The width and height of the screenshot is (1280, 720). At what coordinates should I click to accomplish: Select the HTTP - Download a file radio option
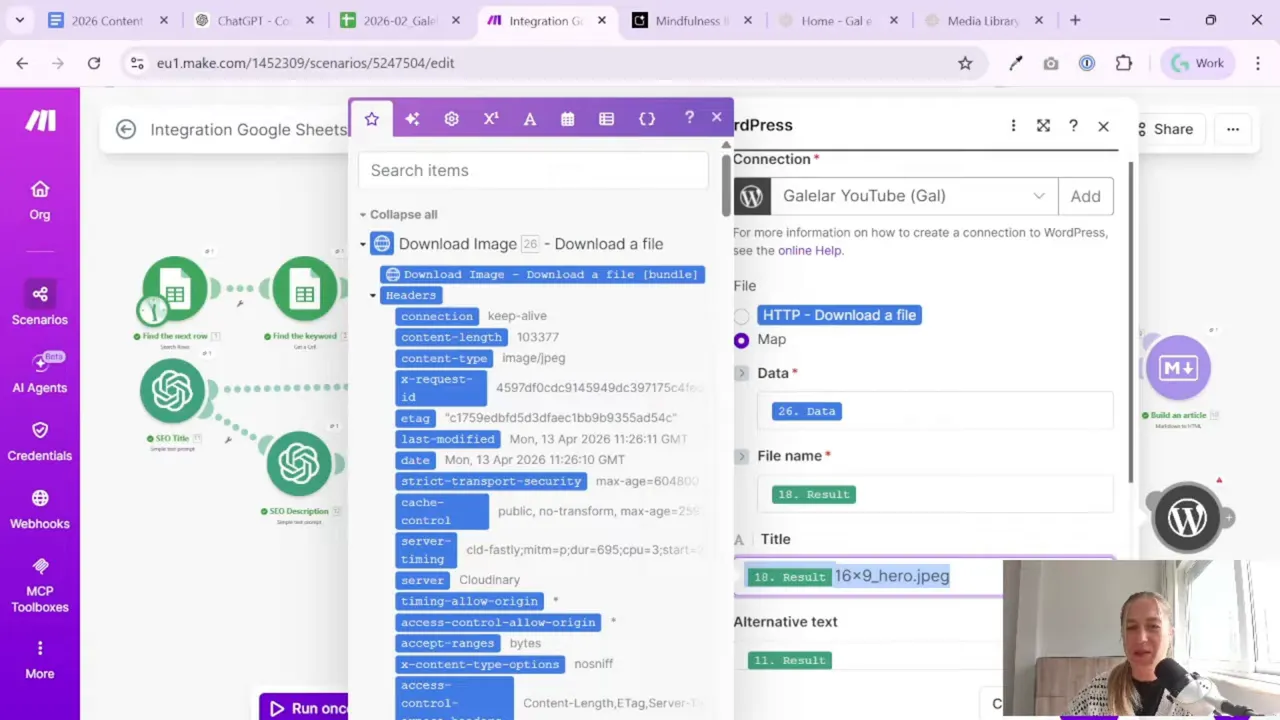[x=741, y=316]
